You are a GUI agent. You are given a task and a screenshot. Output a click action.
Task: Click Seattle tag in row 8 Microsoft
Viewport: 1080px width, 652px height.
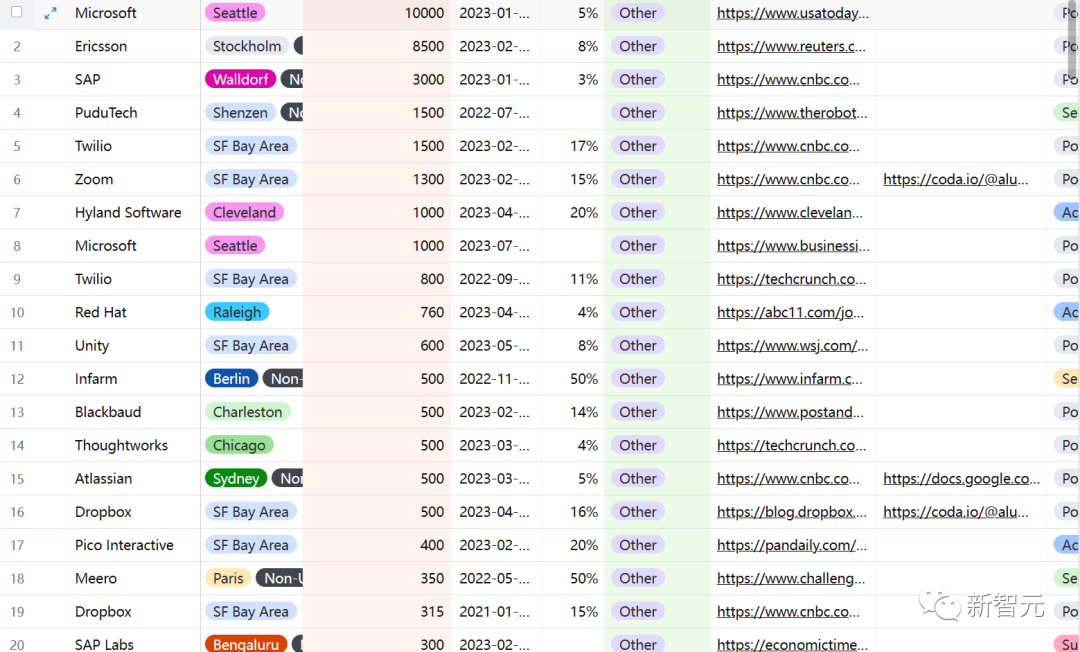(x=235, y=246)
